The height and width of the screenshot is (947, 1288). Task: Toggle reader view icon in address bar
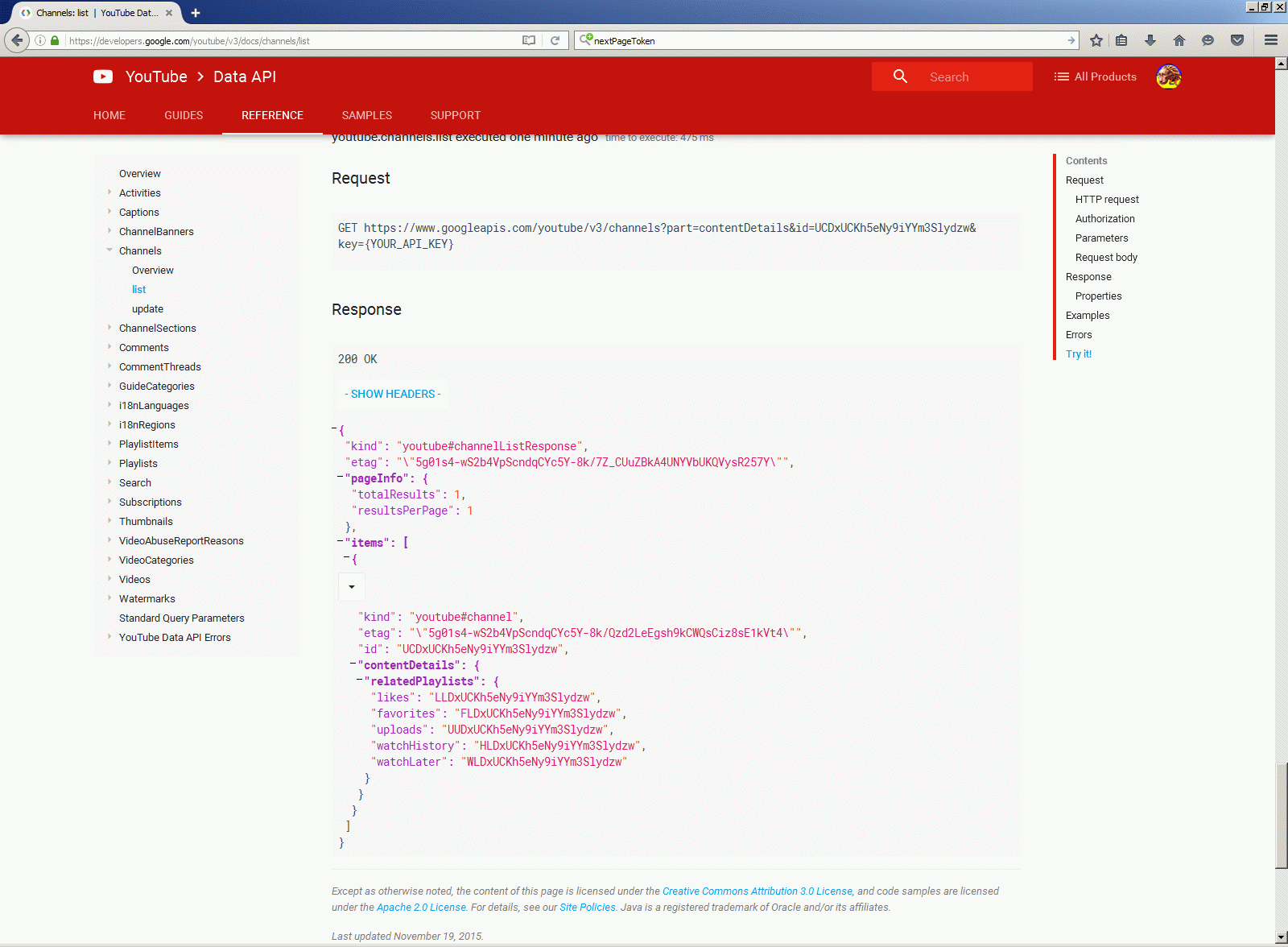click(529, 40)
